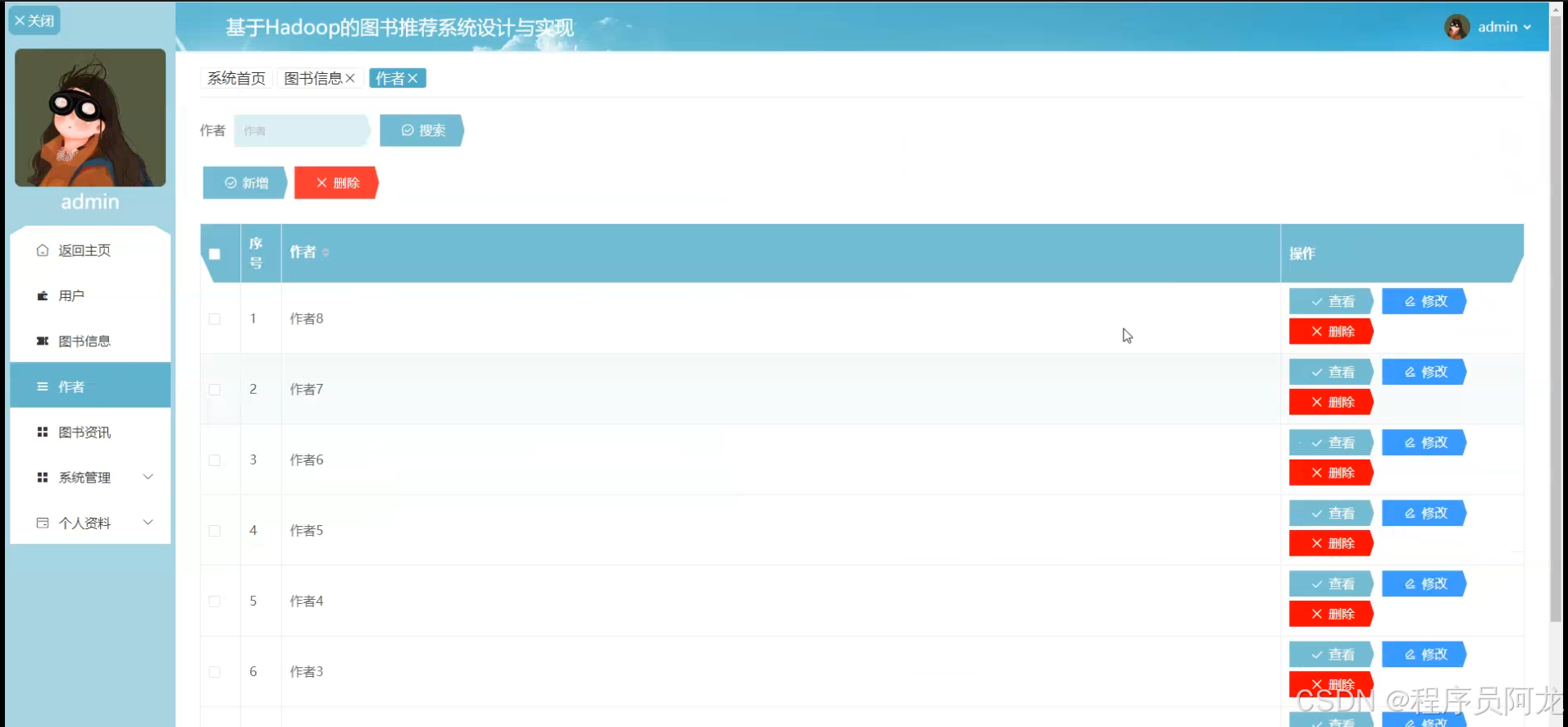Click the 作者3 cell text
Image resolution: width=1568 pixels, height=727 pixels.
pos(307,671)
